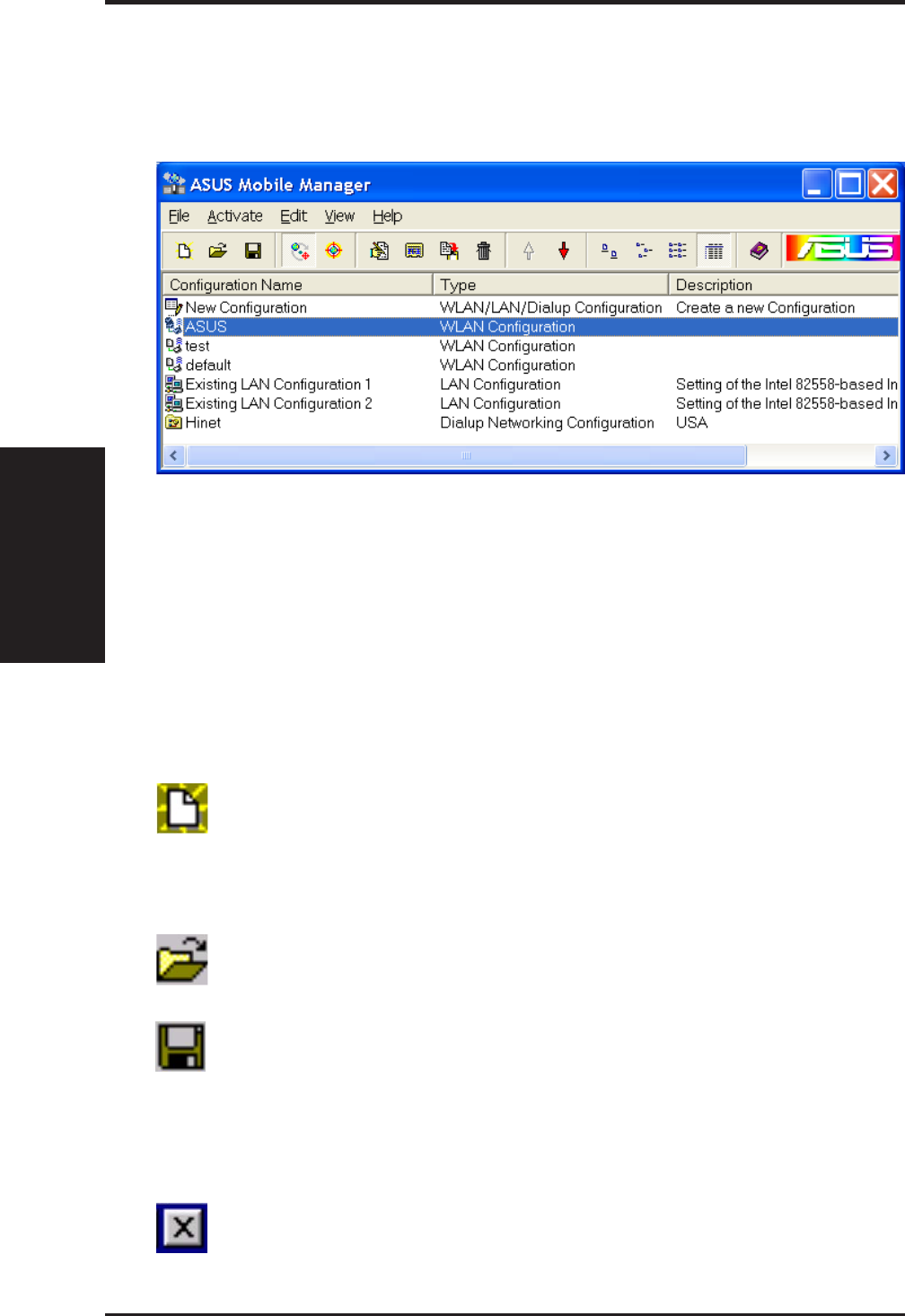The height and width of the screenshot is (1316, 905).
Task: Sort by Configuration Name column header
Action: point(297,285)
